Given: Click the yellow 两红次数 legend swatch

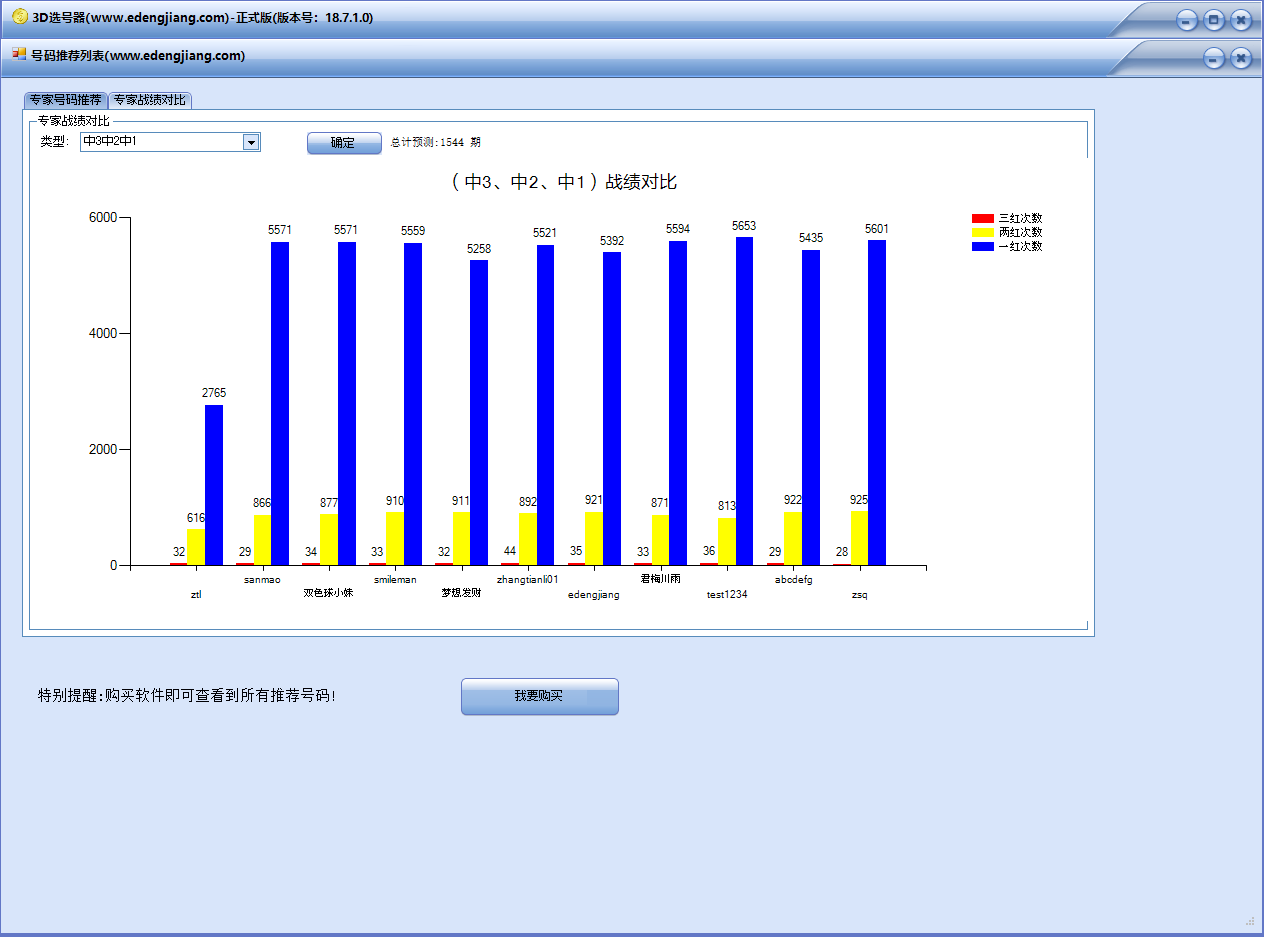Looking at the screenshot, I should point(982,232).
